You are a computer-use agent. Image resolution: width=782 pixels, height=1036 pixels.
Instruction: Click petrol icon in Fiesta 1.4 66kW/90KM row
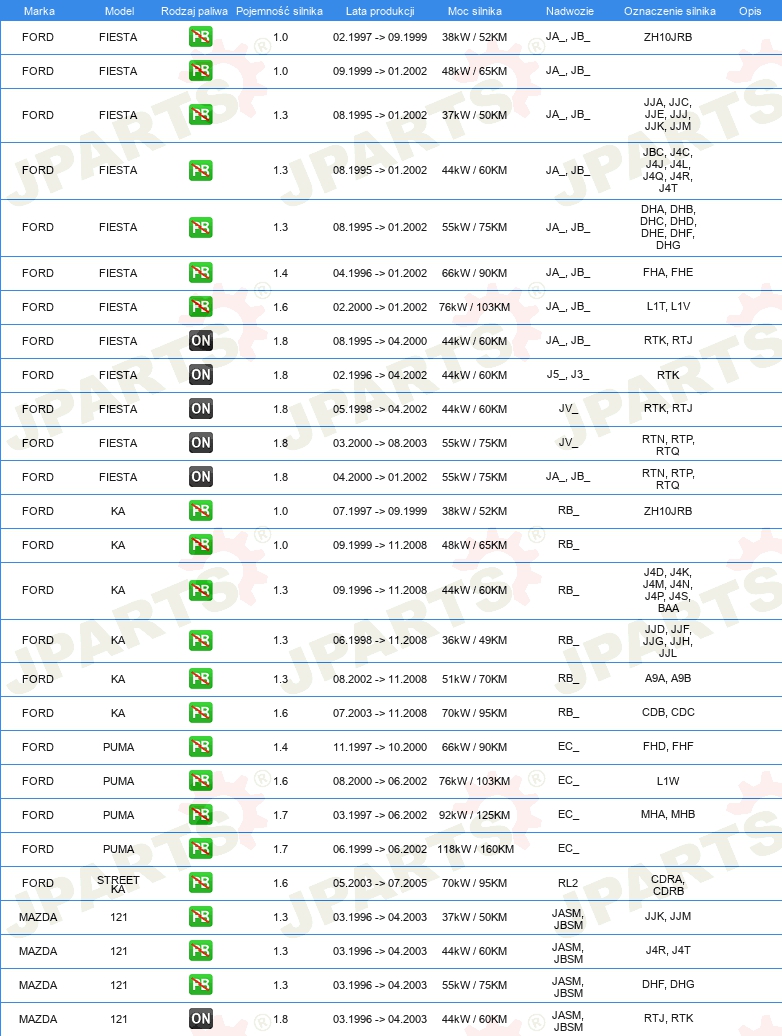(201, 273)
